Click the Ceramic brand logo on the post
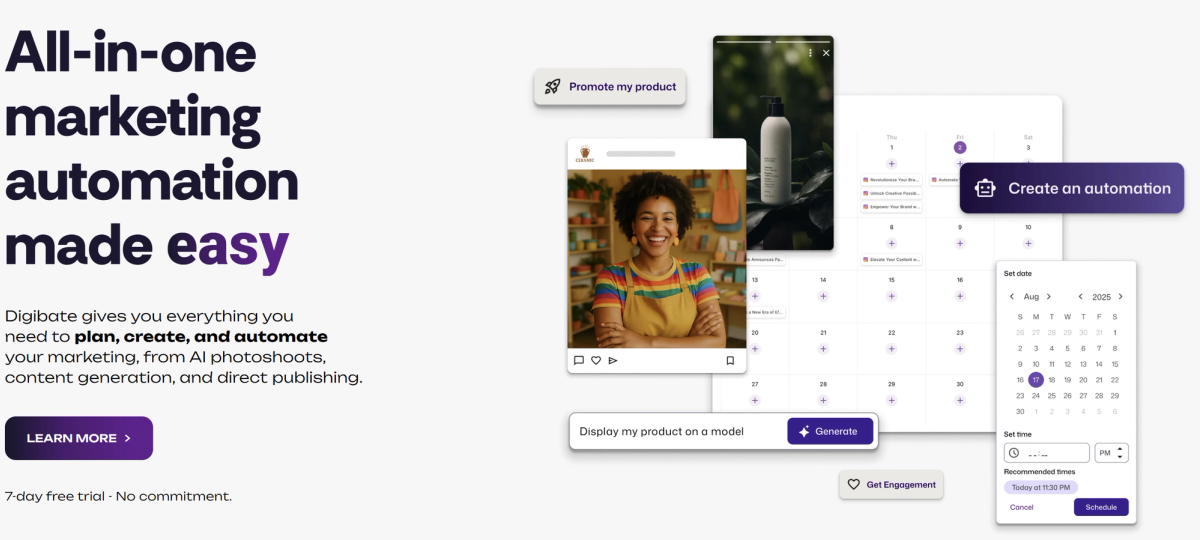Viewport: 1200px width, 540px height. pyautogui.click(x=585, y=154)
